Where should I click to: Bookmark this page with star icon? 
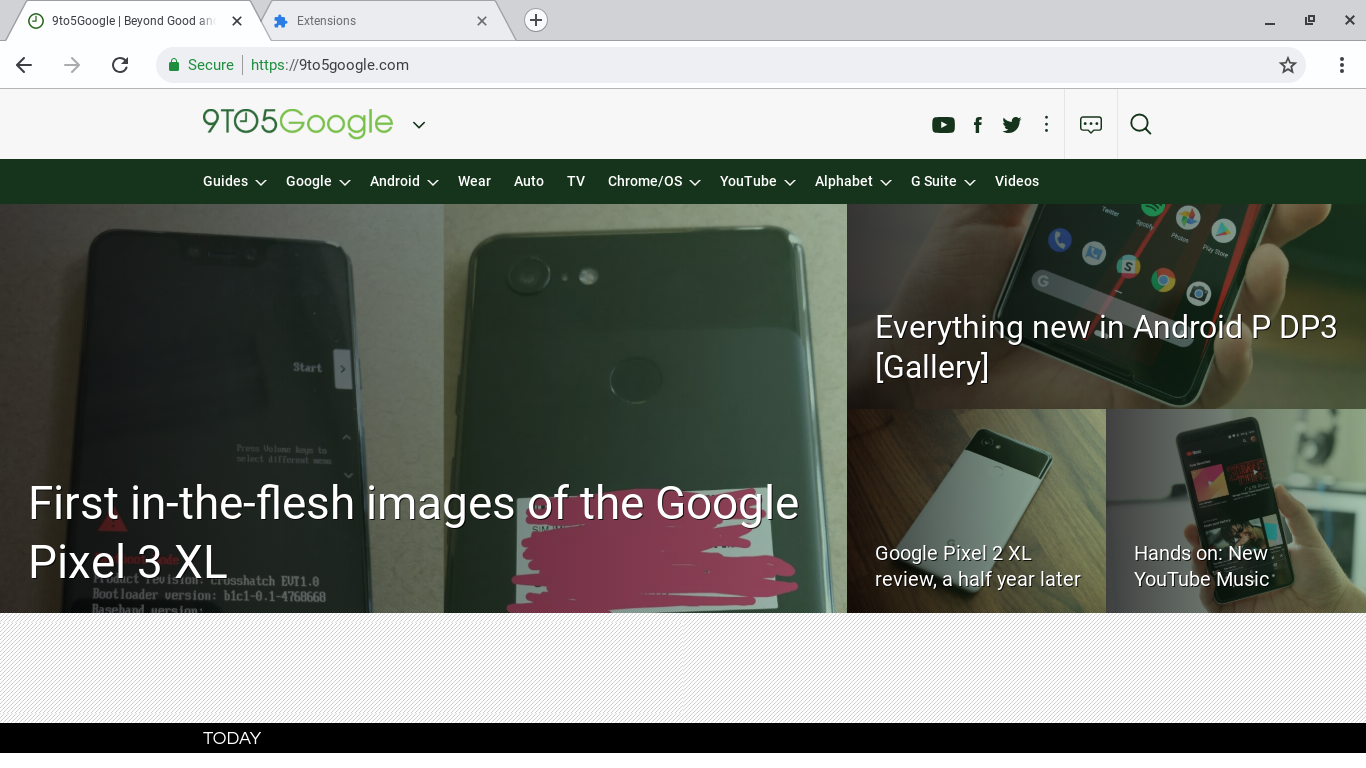(1288, 65)
